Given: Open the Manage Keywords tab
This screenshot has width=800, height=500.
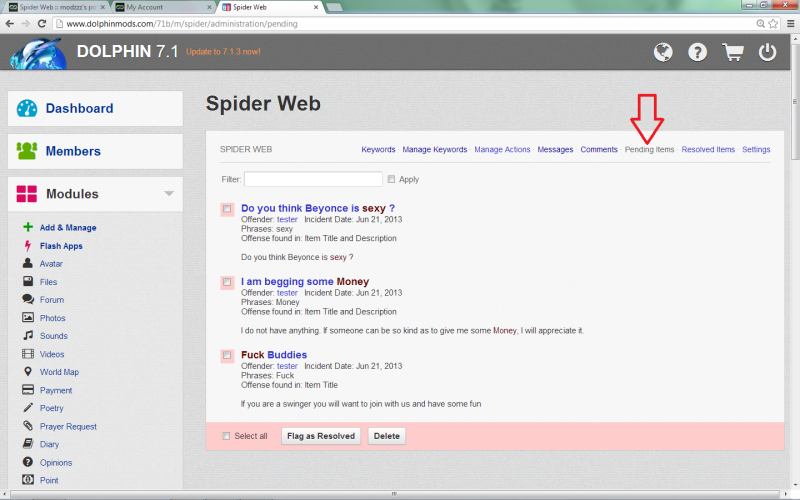Looking at the screenshot, I should [435, 150].
